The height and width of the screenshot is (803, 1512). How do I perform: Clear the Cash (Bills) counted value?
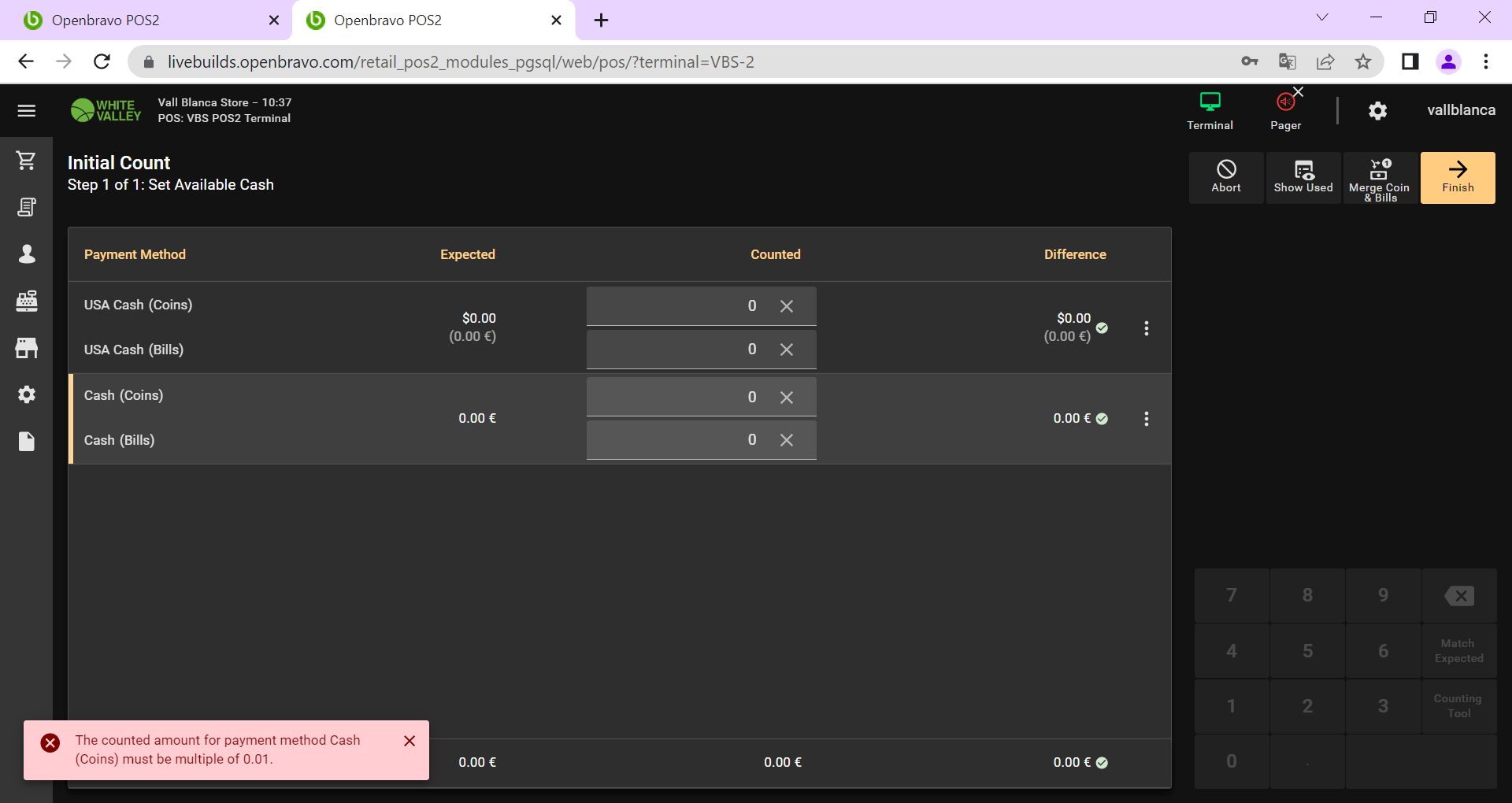(787, 440)
